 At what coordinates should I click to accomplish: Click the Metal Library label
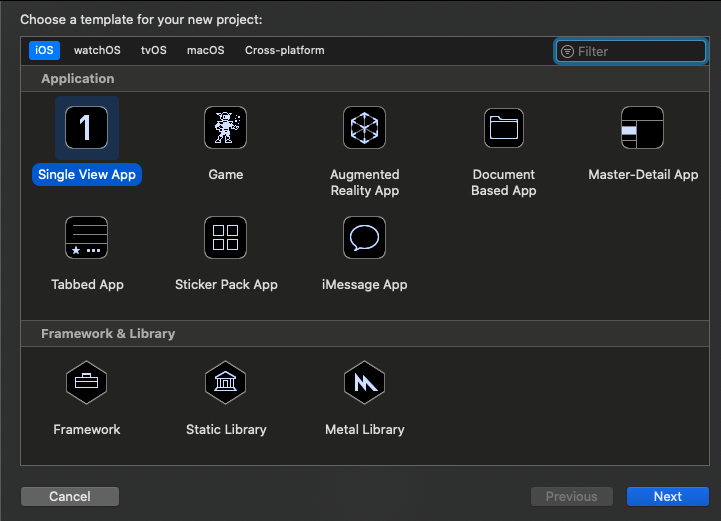point(365,429)
